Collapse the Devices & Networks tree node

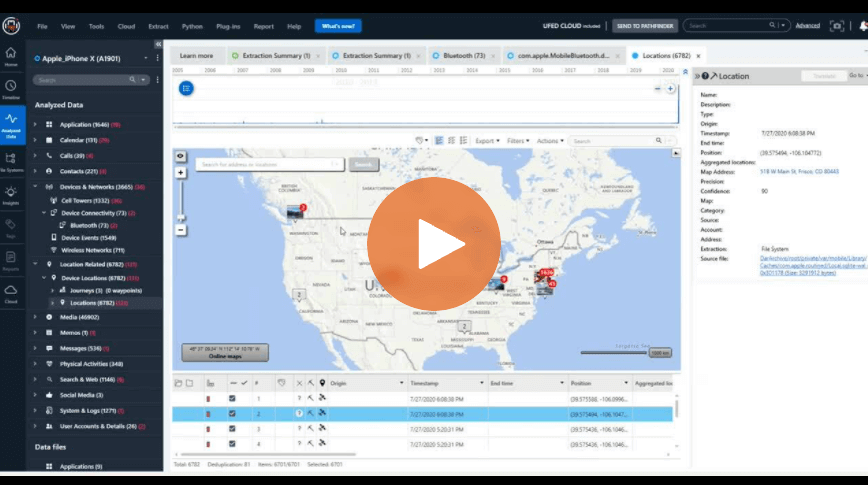35,187
